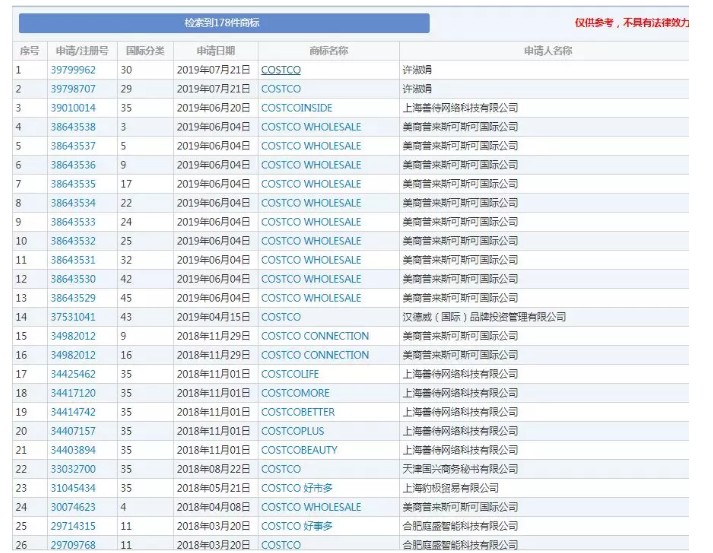The width and height of the screenshot is (713, 553).
Task: Open registration number 31045434
Action: pos(73,488)
